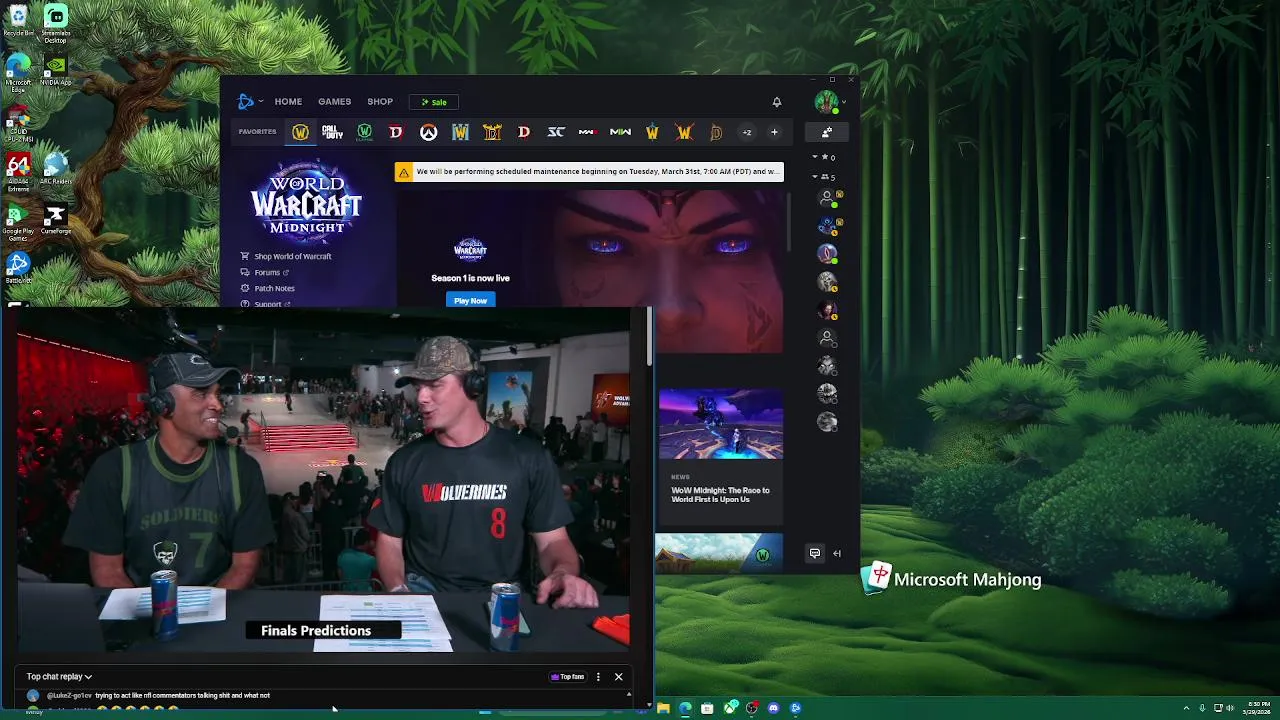
Task: Open the taskbar clock and date
Action: (1259, 708)
